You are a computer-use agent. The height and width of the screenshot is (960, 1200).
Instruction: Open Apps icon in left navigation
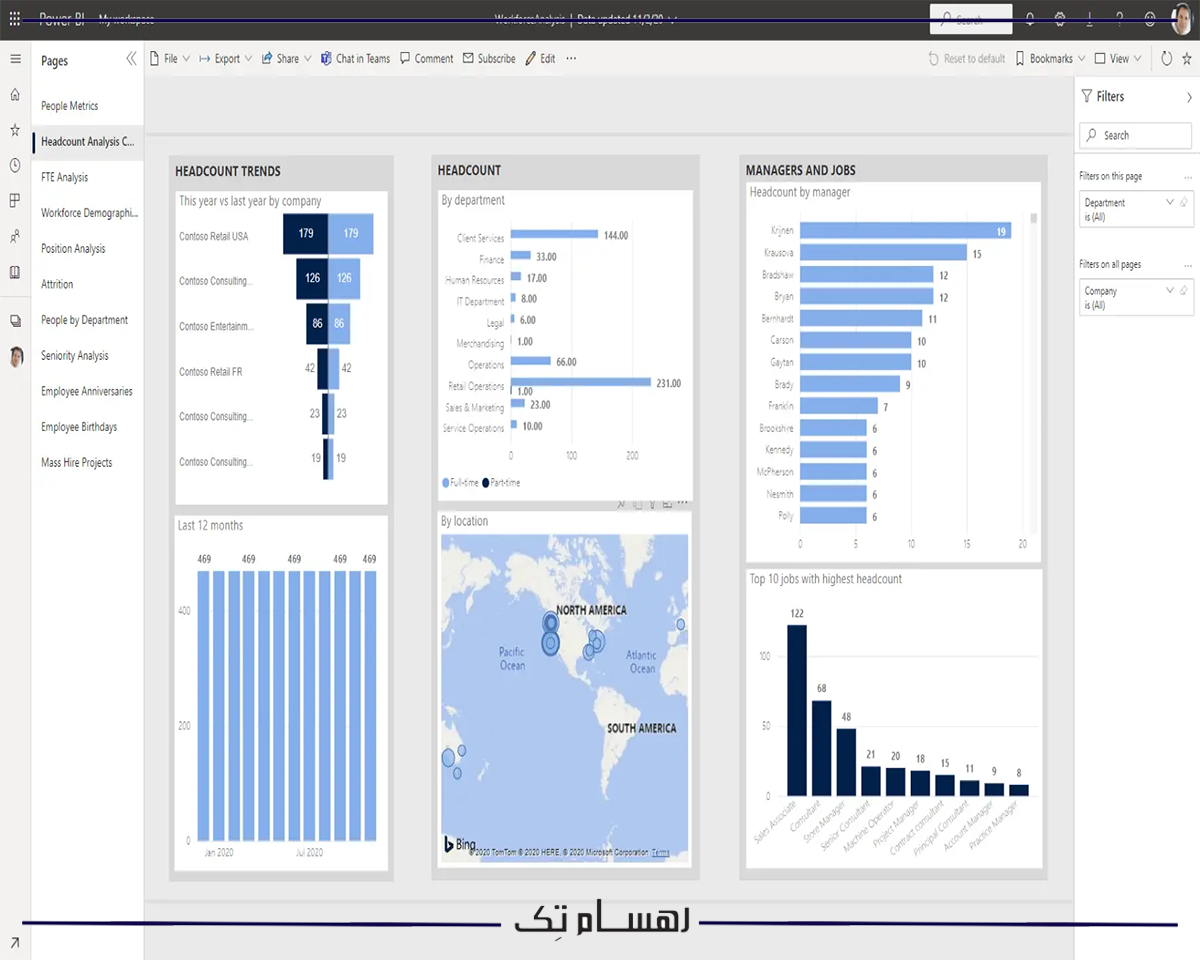(x=15, y=201)
